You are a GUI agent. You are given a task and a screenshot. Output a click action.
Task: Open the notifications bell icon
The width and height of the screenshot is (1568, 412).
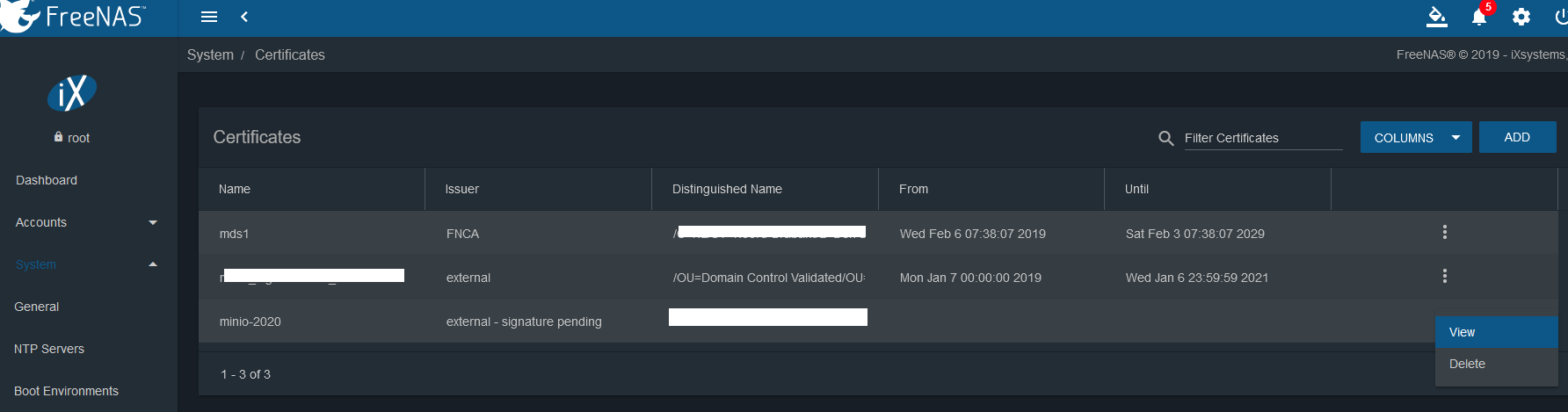click(1479, 17)
